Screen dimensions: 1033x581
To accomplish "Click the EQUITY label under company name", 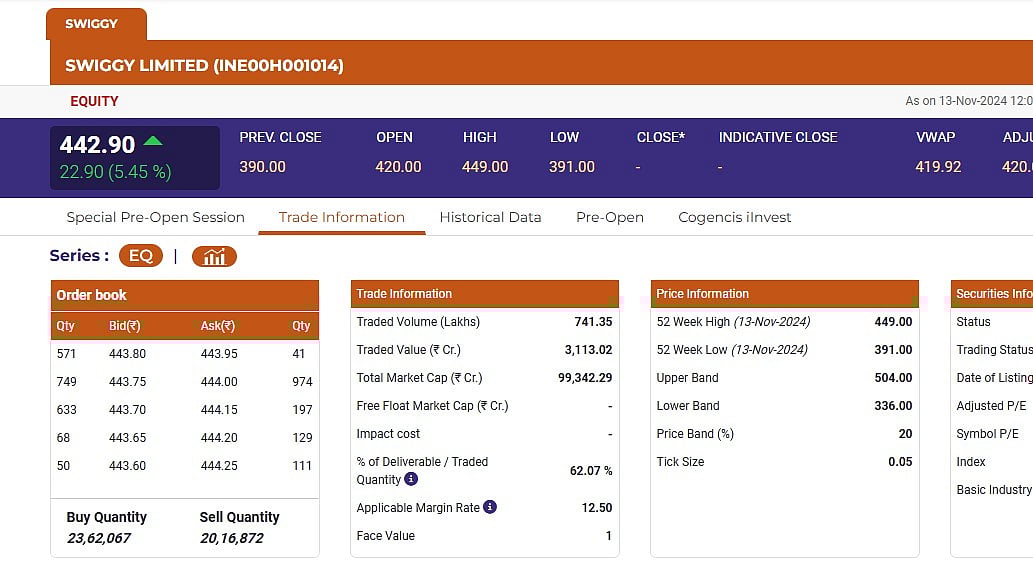I will point(94,101).
